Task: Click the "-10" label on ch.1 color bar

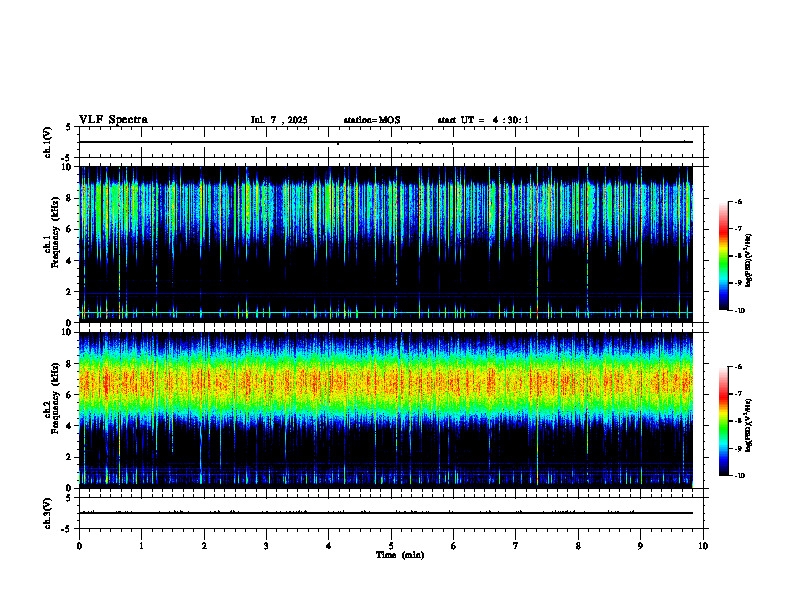Action: pos(739,311)
